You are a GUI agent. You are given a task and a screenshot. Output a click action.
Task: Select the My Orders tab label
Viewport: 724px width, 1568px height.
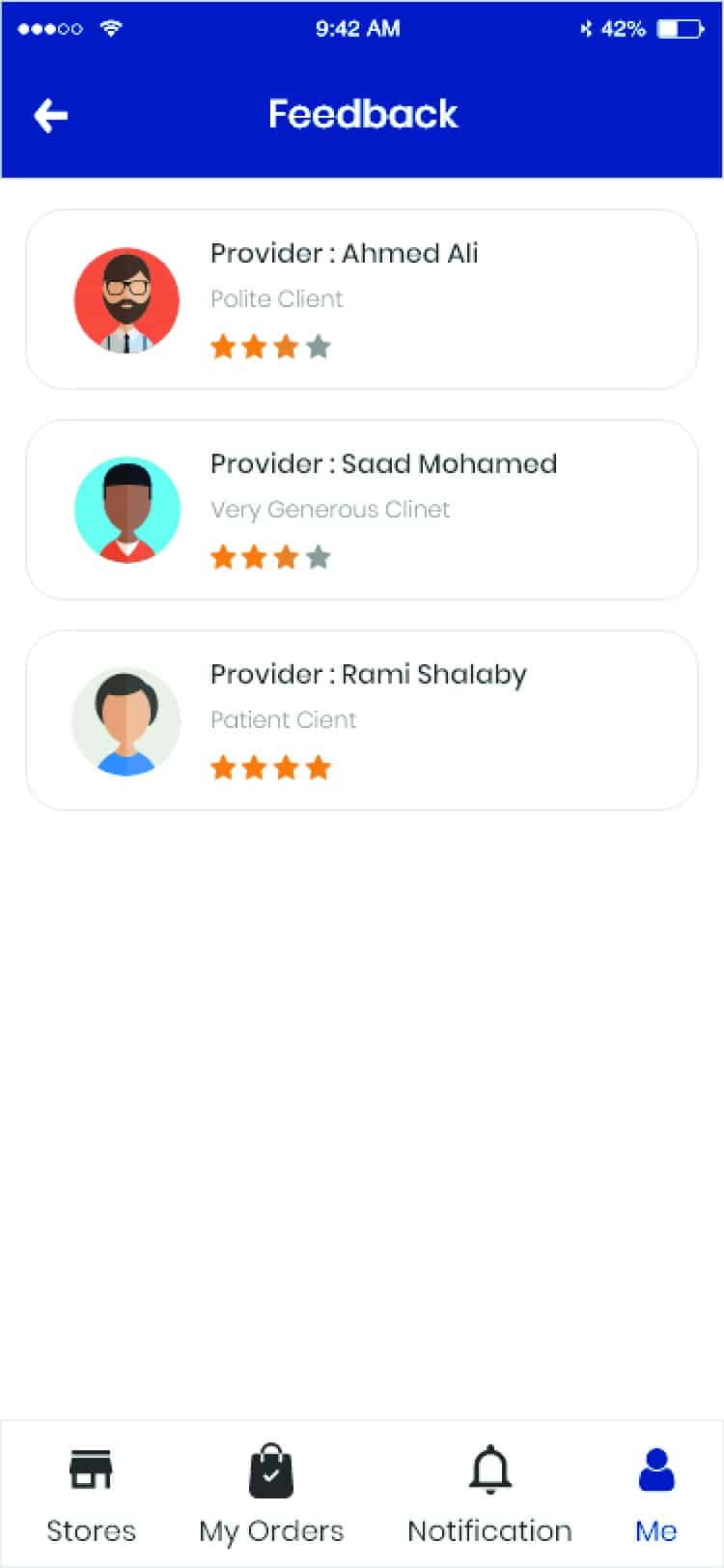point(271,1530)
